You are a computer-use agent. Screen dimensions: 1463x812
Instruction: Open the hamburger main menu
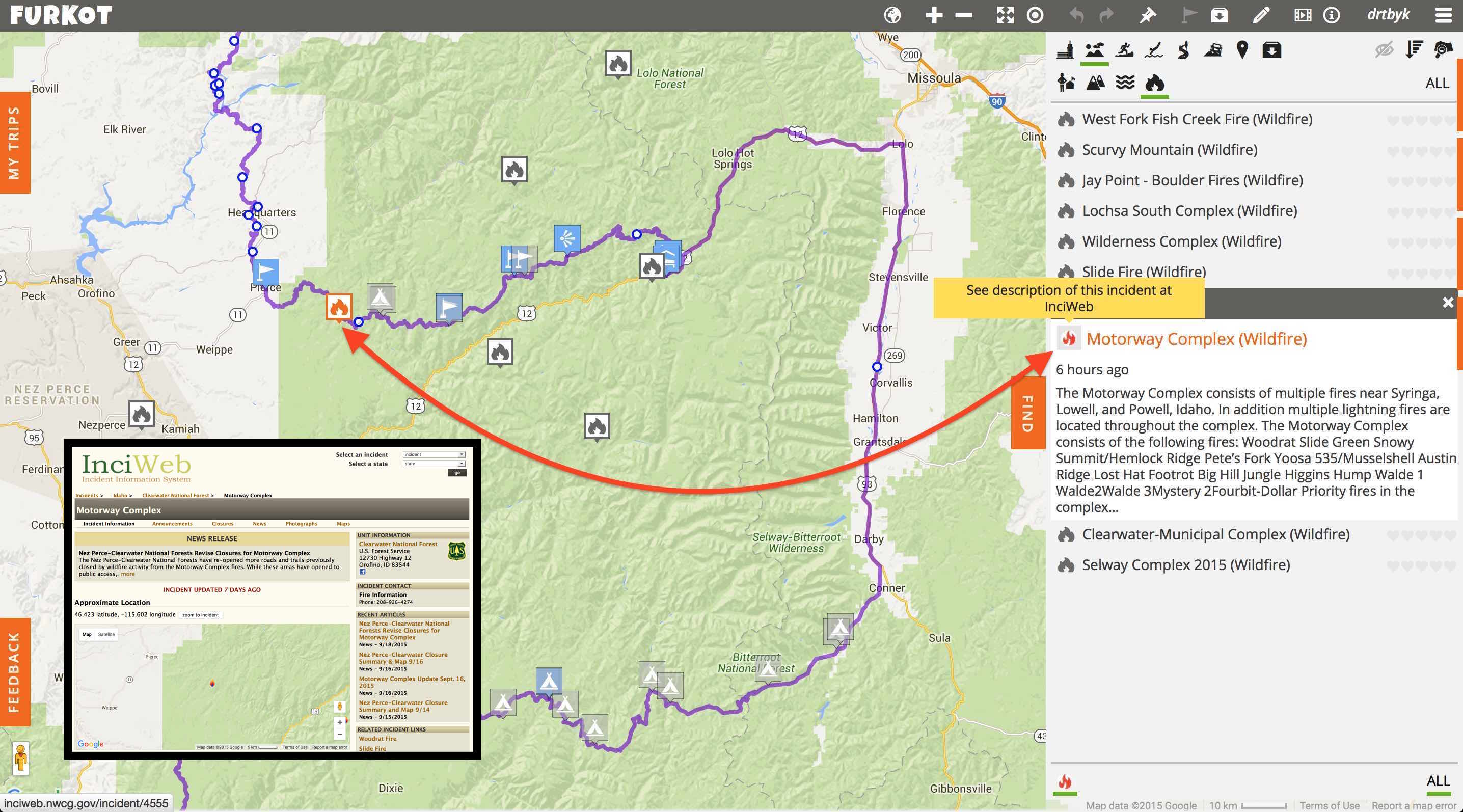pyautogui.click(x=1443, y=15)
